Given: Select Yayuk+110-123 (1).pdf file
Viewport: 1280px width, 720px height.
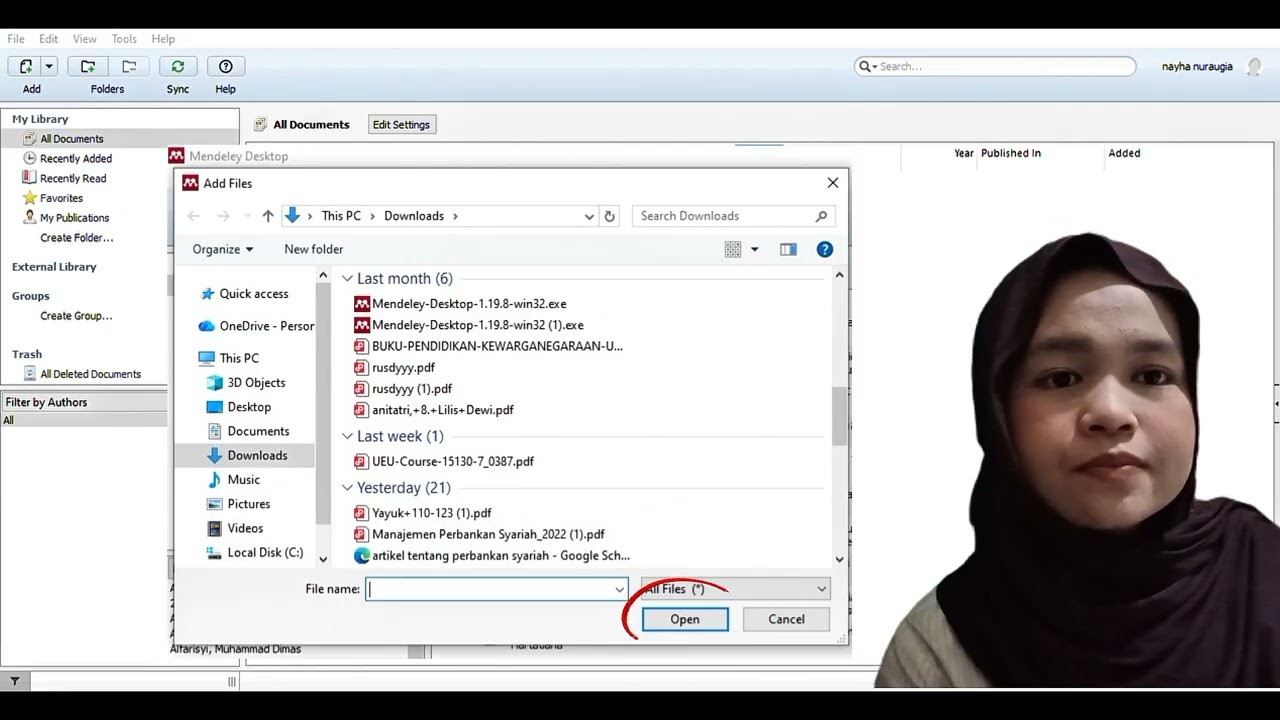Looking at the screenshot, I should 423,513.
